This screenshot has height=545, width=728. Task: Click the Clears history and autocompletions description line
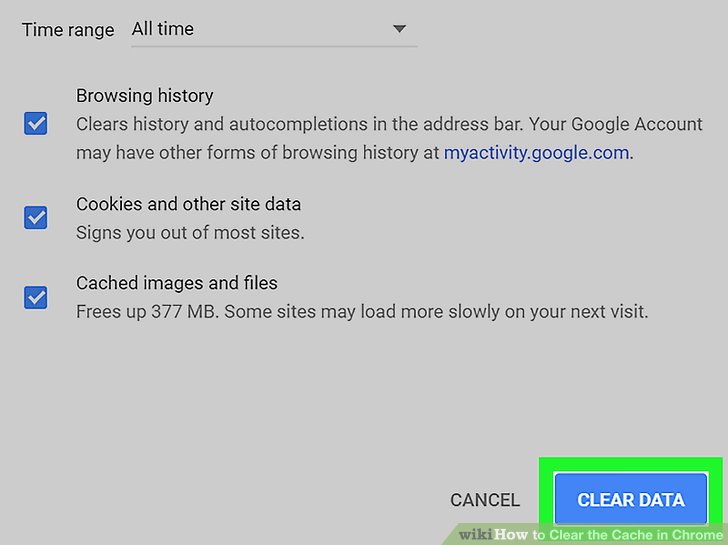pos(389,124)
